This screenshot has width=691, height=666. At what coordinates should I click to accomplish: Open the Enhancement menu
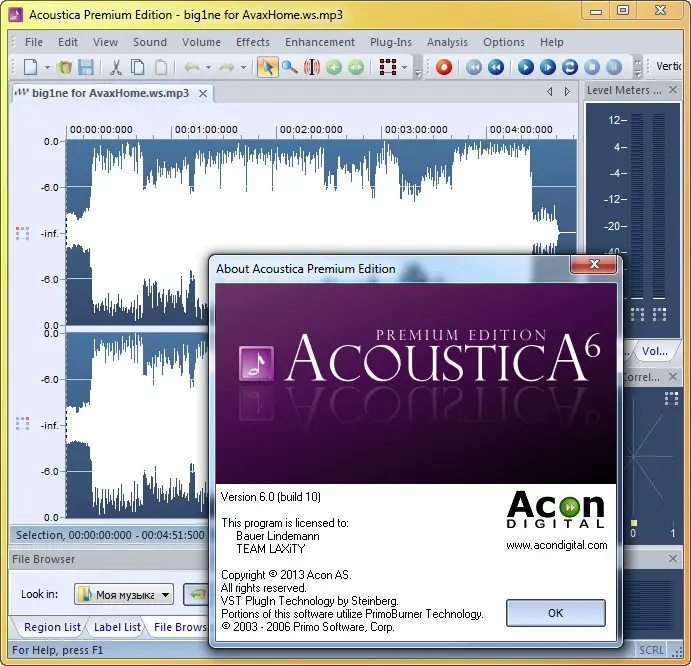[x=319, y=42]
